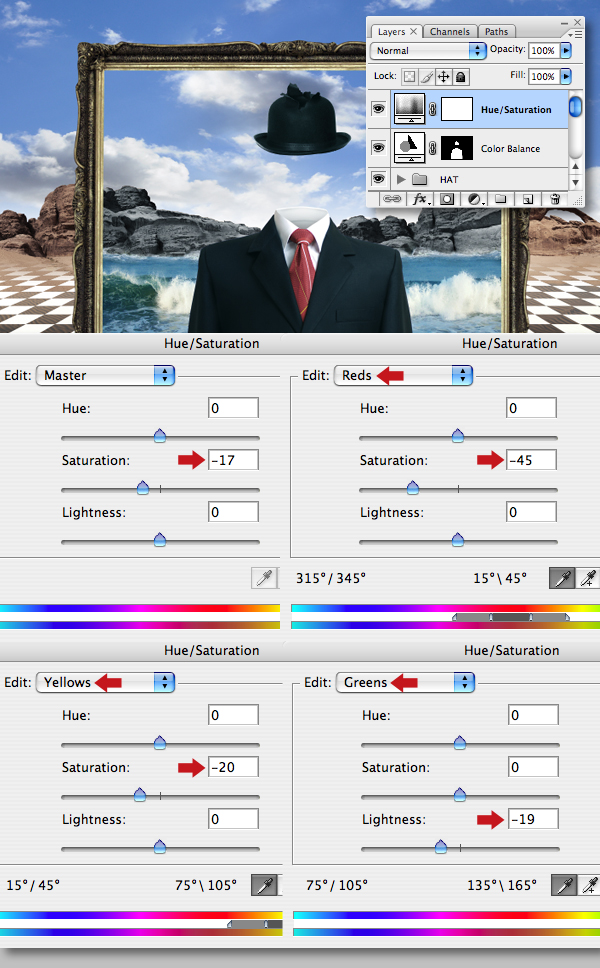
Task: Create a new layer icon
Action: [x=528, y=199]
